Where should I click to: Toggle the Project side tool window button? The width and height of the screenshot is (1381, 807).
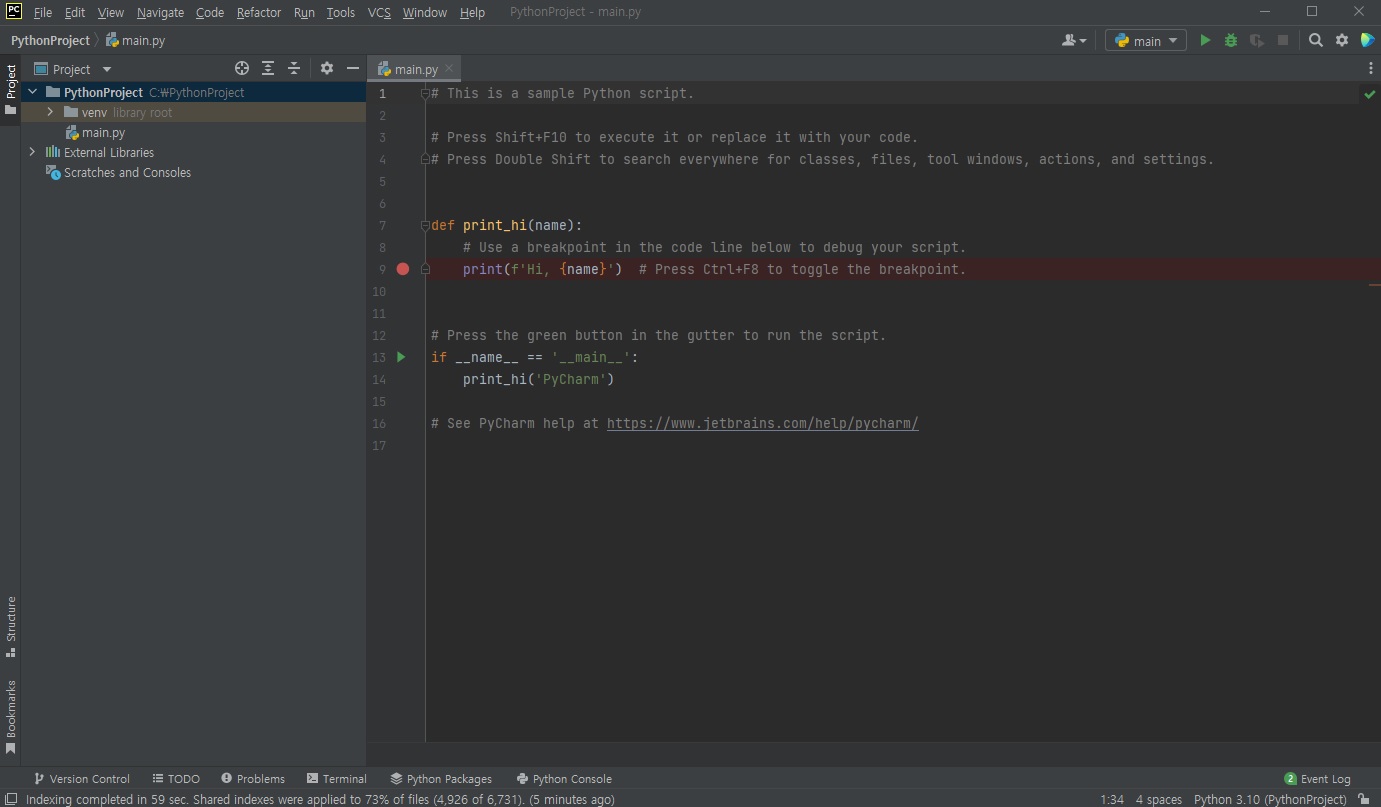pos(11,90)
